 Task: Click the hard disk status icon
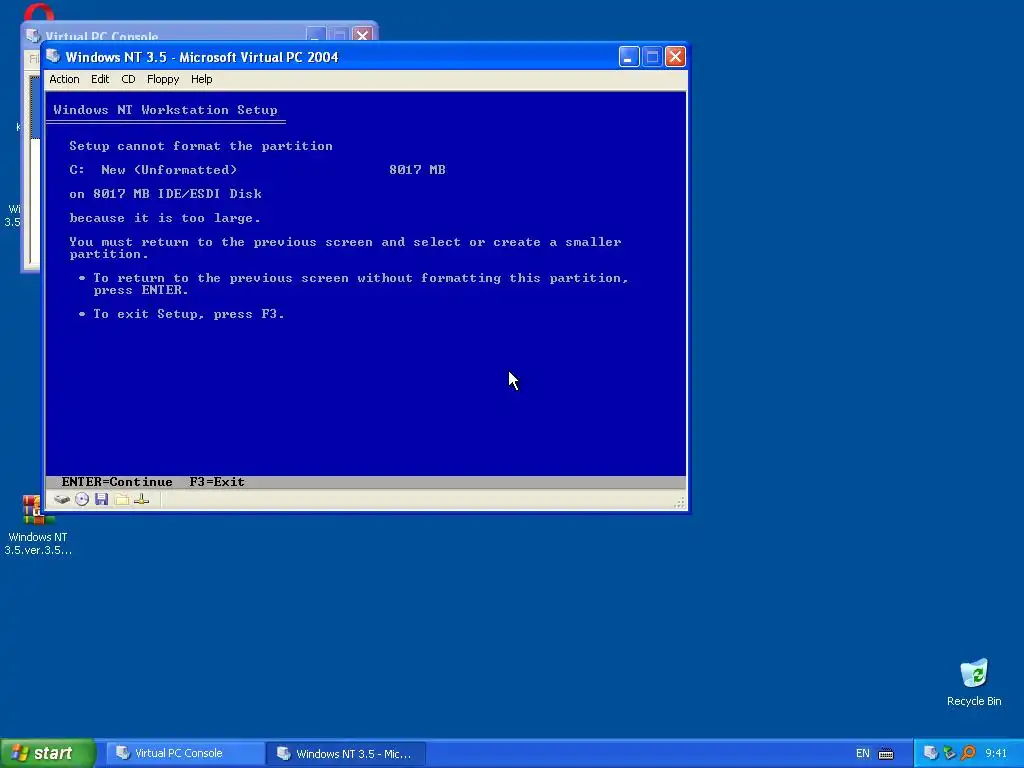click(62, 500)
